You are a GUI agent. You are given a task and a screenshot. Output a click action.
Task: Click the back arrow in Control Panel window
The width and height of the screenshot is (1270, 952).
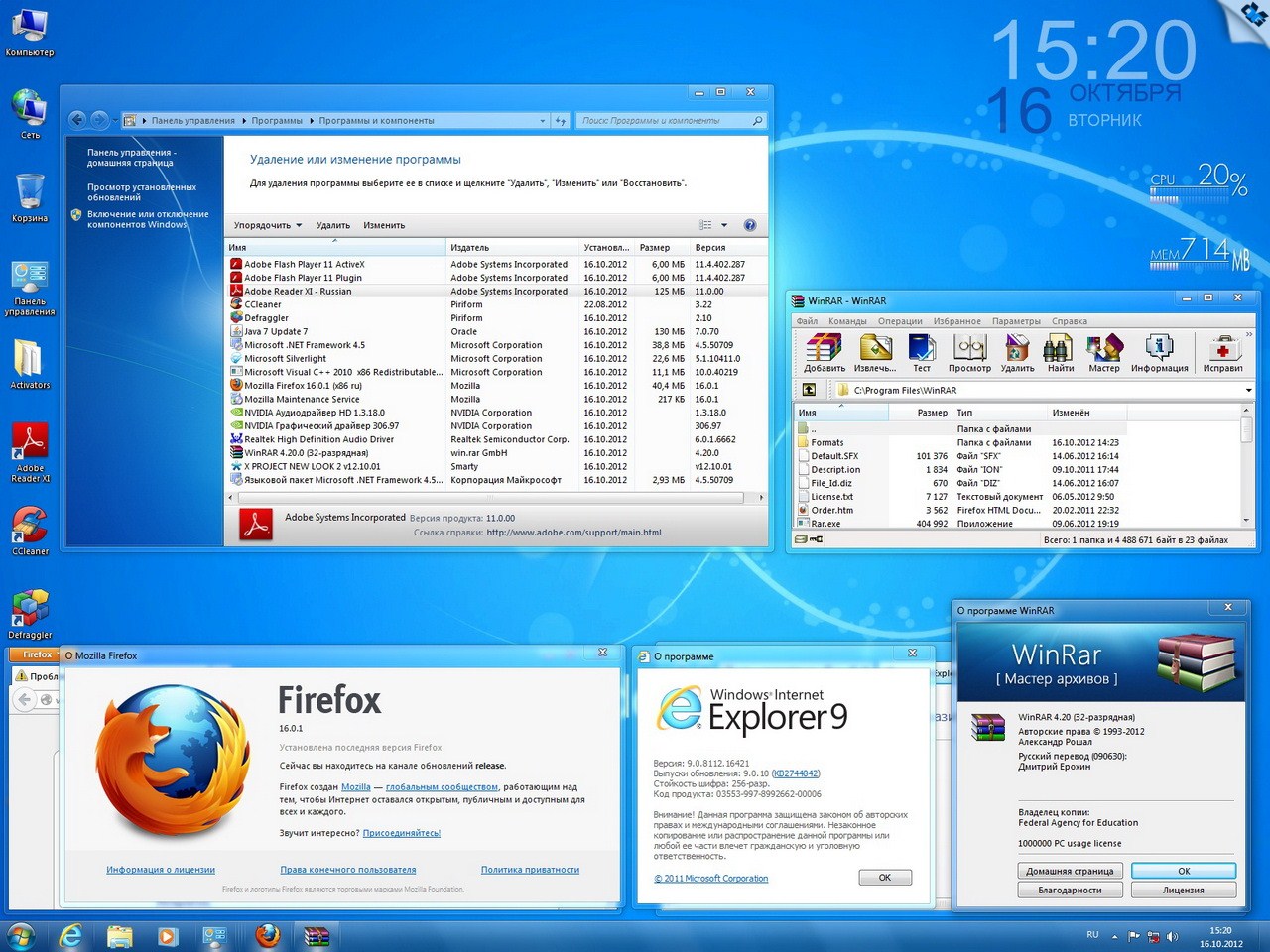(x=78, y=120)
